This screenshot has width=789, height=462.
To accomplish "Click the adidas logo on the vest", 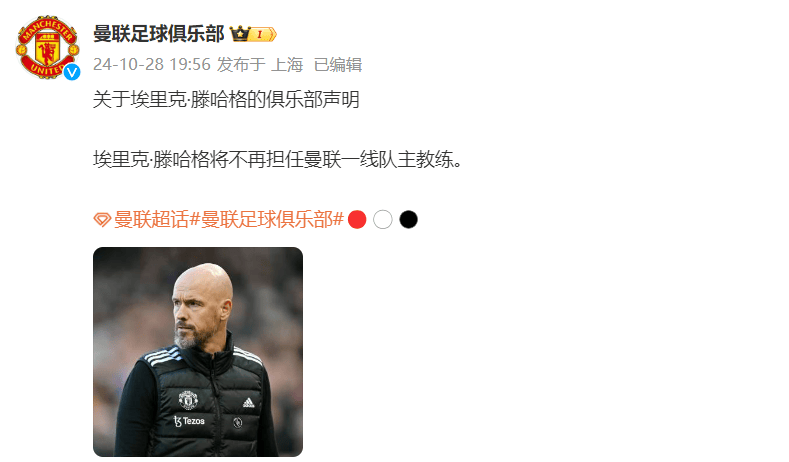I will pyautogui.click(x=249, y=403).
